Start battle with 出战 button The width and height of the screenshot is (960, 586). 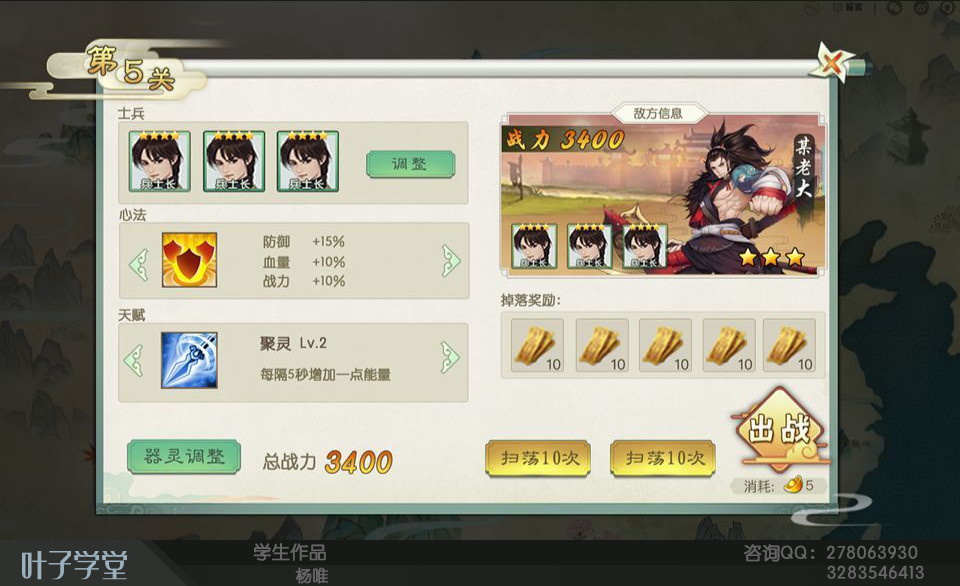click(780, 430)
